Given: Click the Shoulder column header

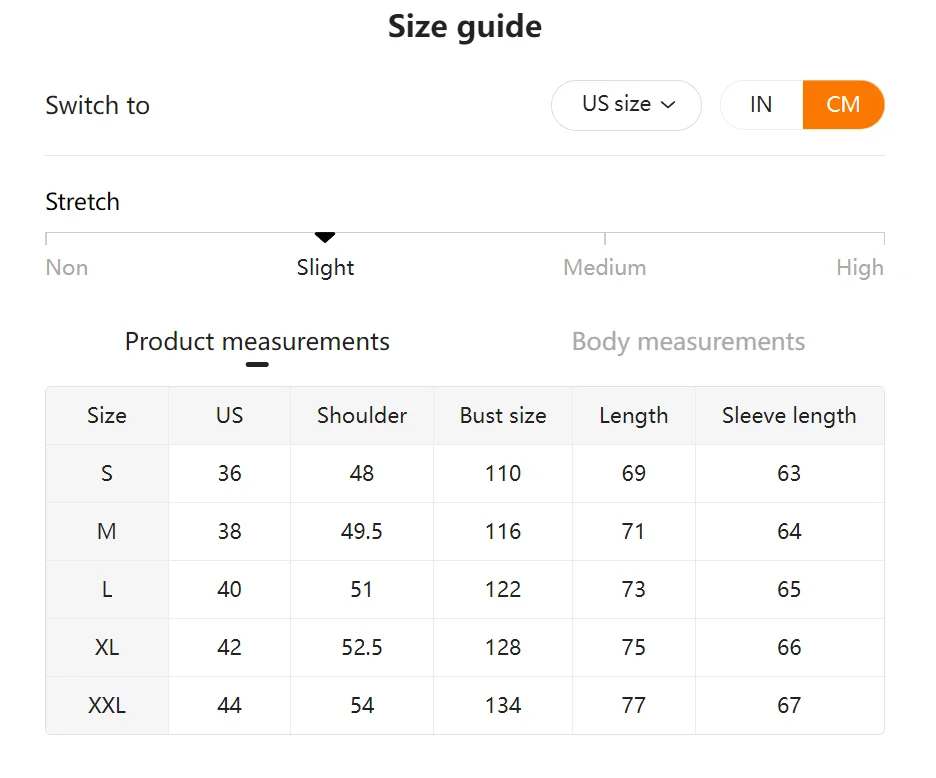Looking at the screenshot, I should 362,416.
